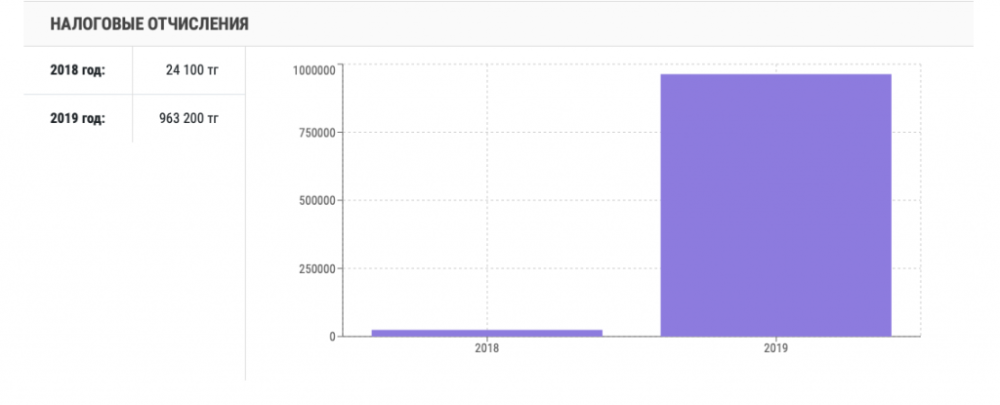Viewport: 1000px width, 405px height.
Task: Click the top edge of the 2019 bar
Action: (x=775, y=75)
